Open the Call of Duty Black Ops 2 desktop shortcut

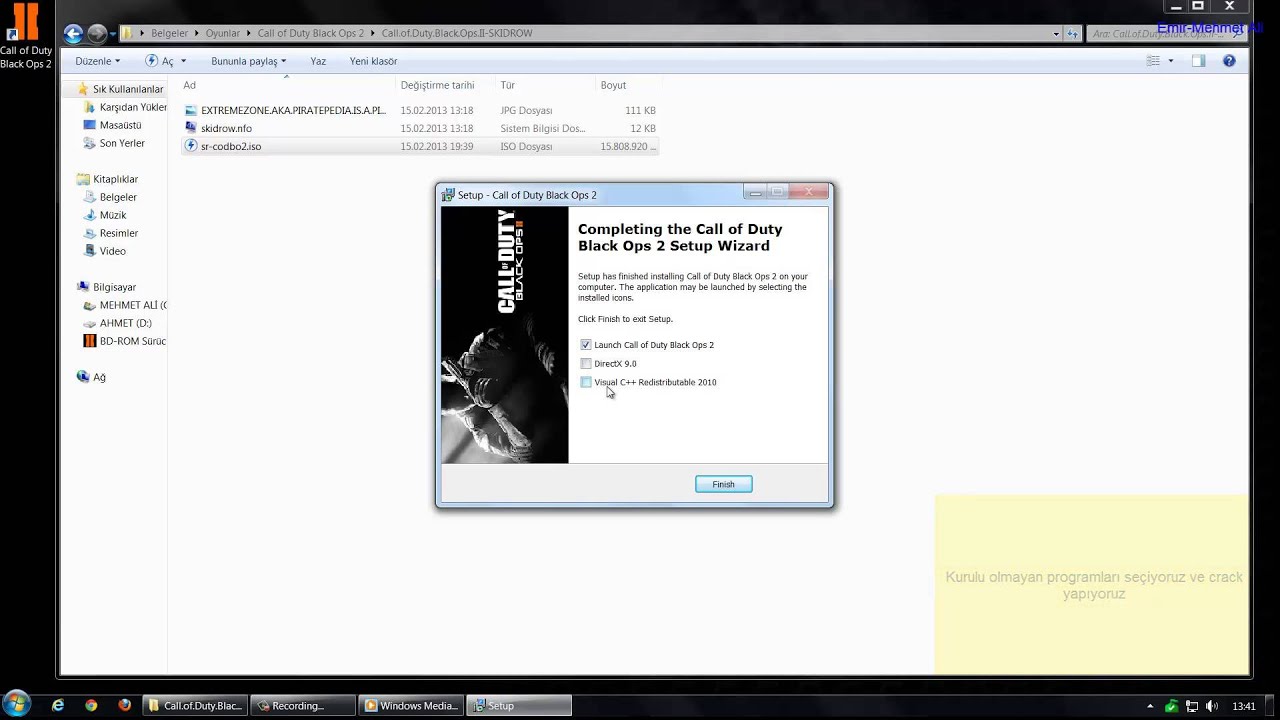tap(26, 36)
